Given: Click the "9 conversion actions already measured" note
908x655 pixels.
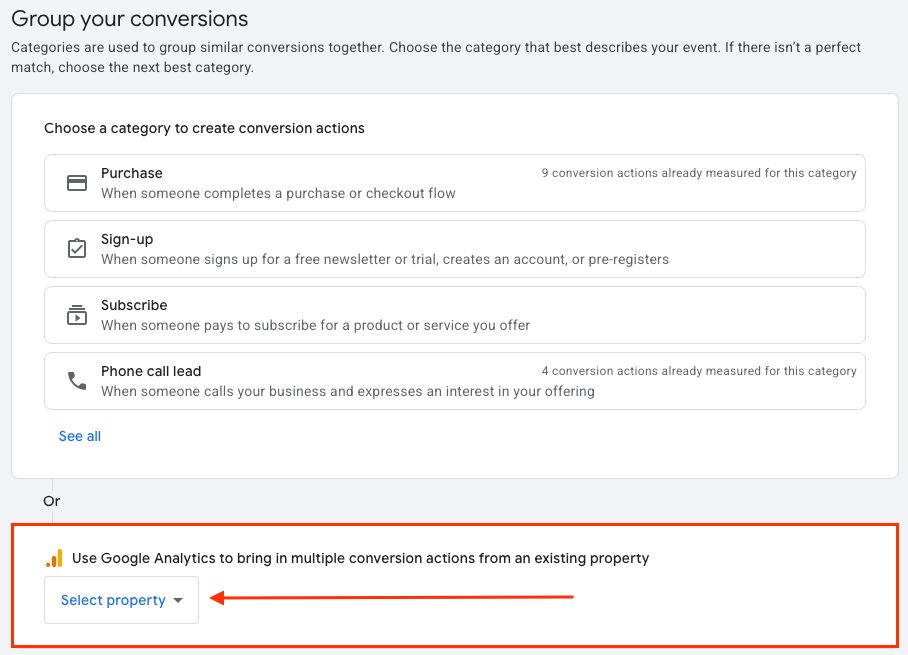Looking at the screenshot, I should click(x=699, y=173).
